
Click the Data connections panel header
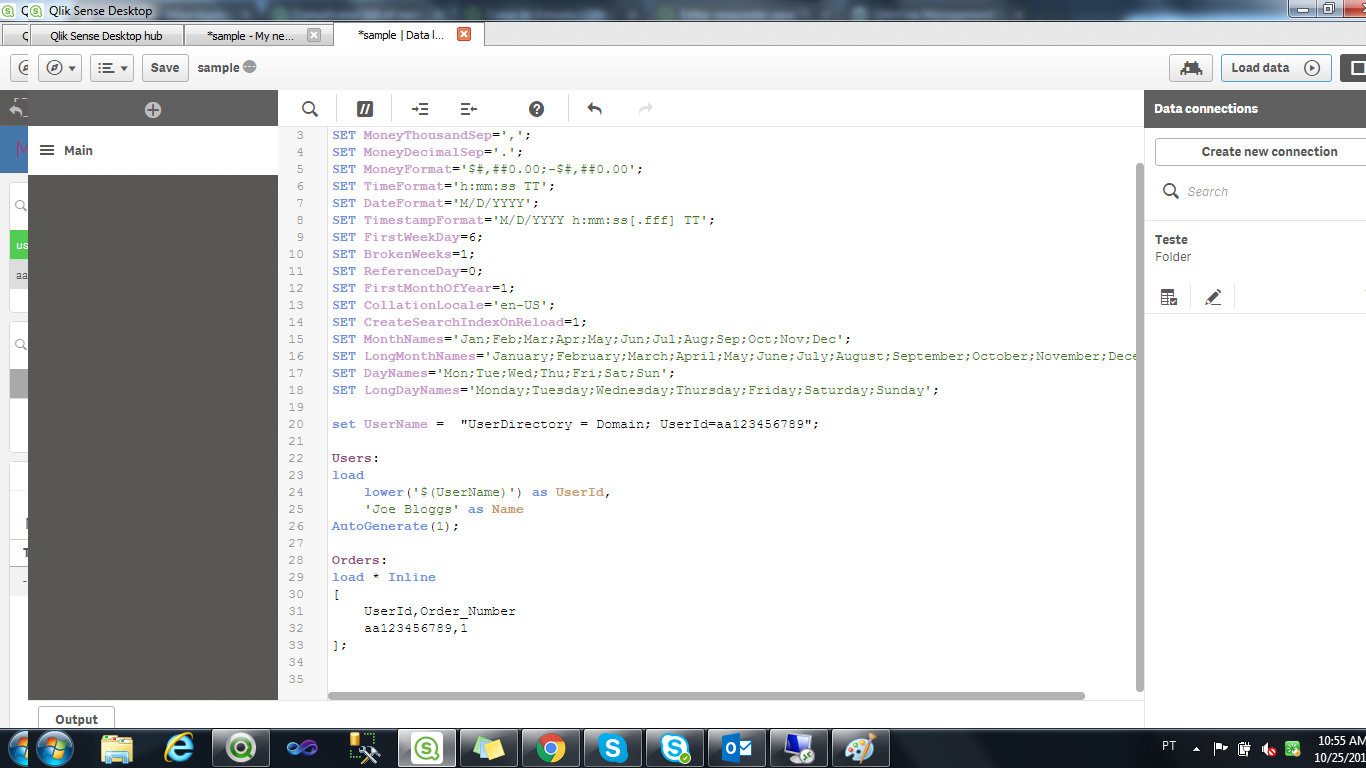[1255, 109]
